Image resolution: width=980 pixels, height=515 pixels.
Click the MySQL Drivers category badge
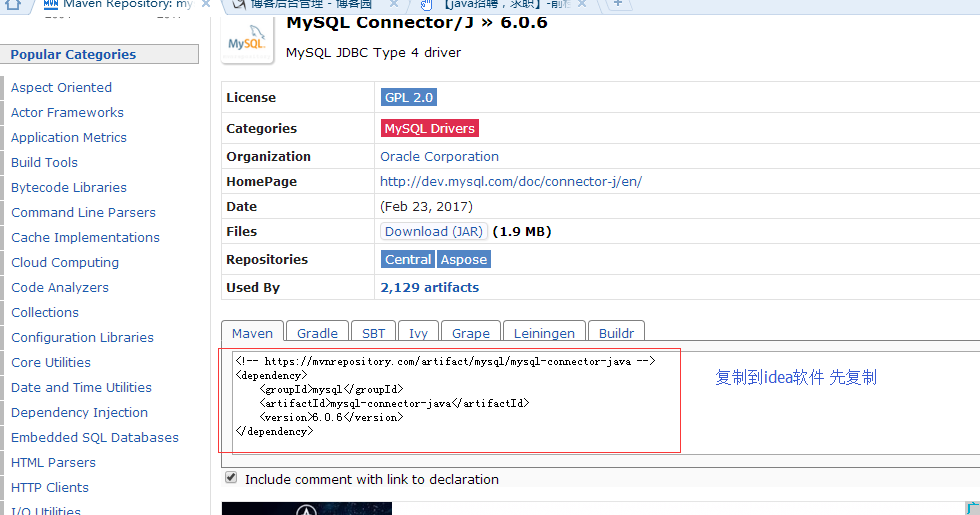[429, 128]
